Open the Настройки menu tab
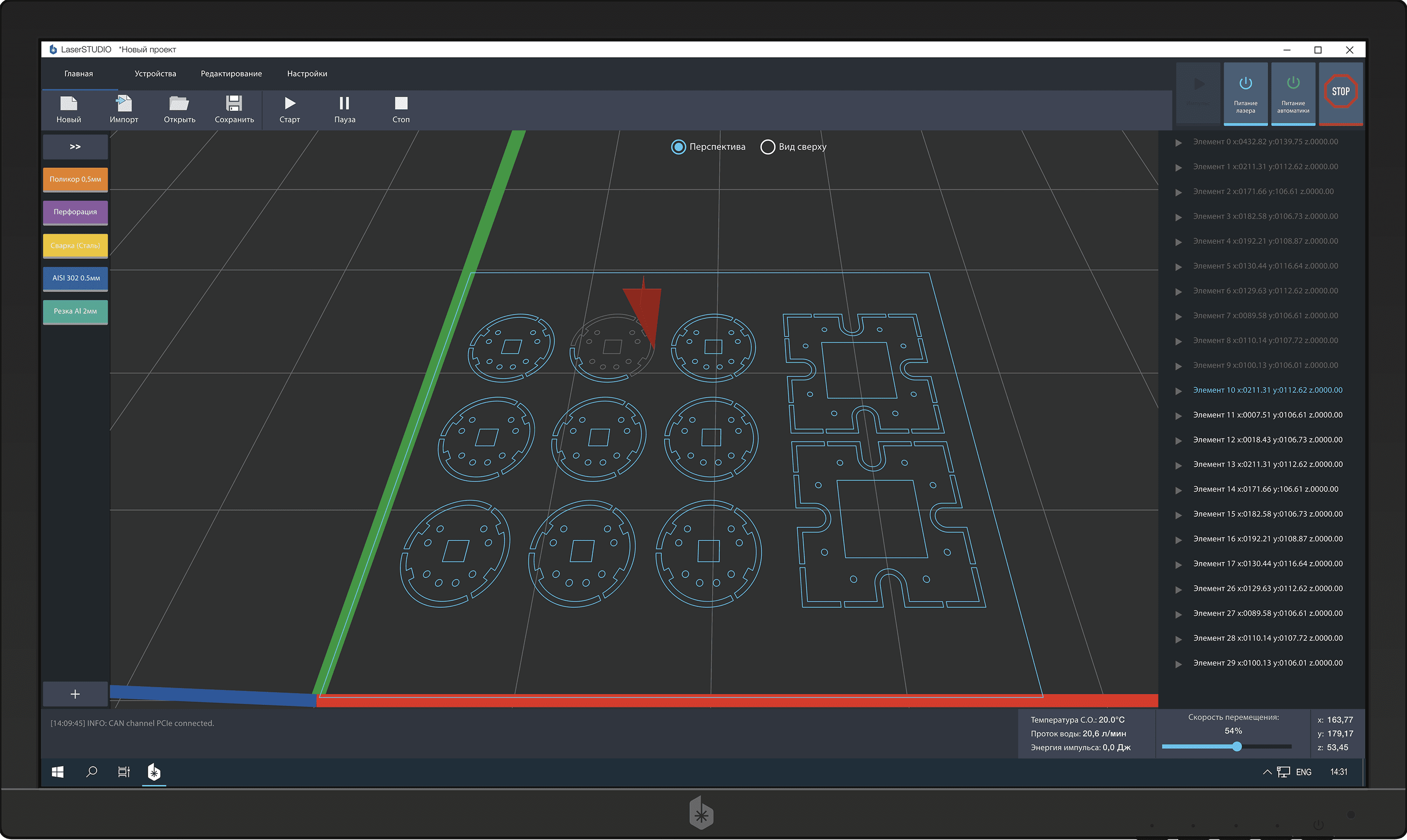Screen dimensions: 1407x840 307,74
